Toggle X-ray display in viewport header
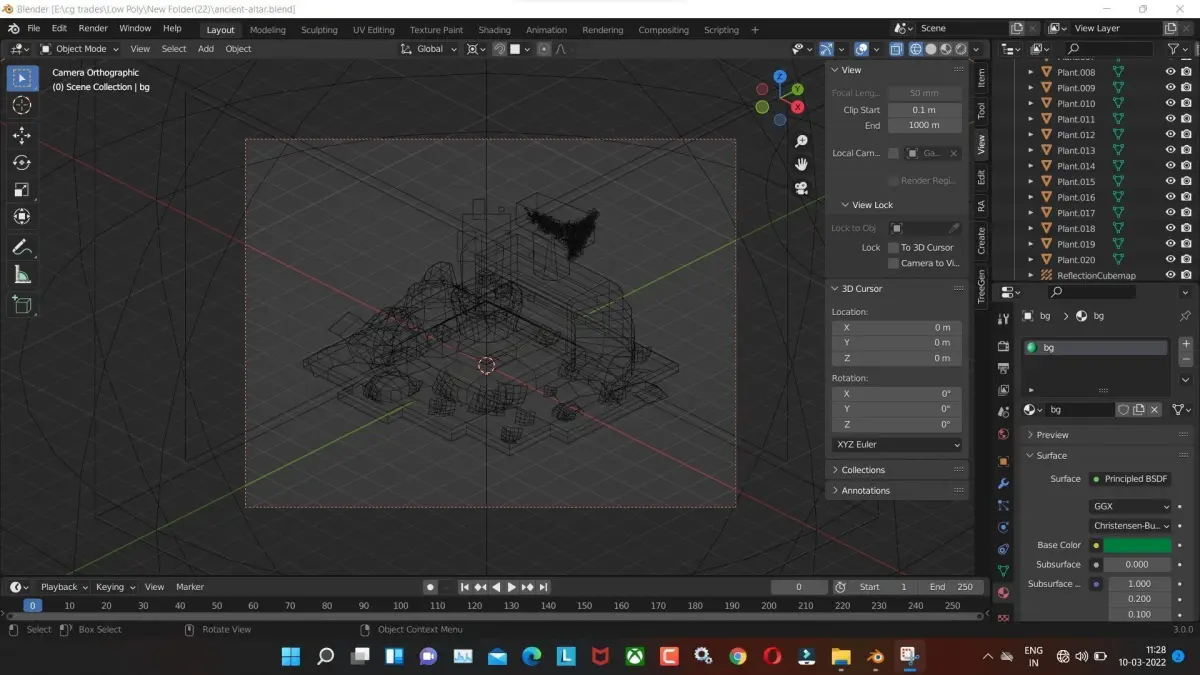The width and height of the screenshot is (1200, 675). (895, 49)
